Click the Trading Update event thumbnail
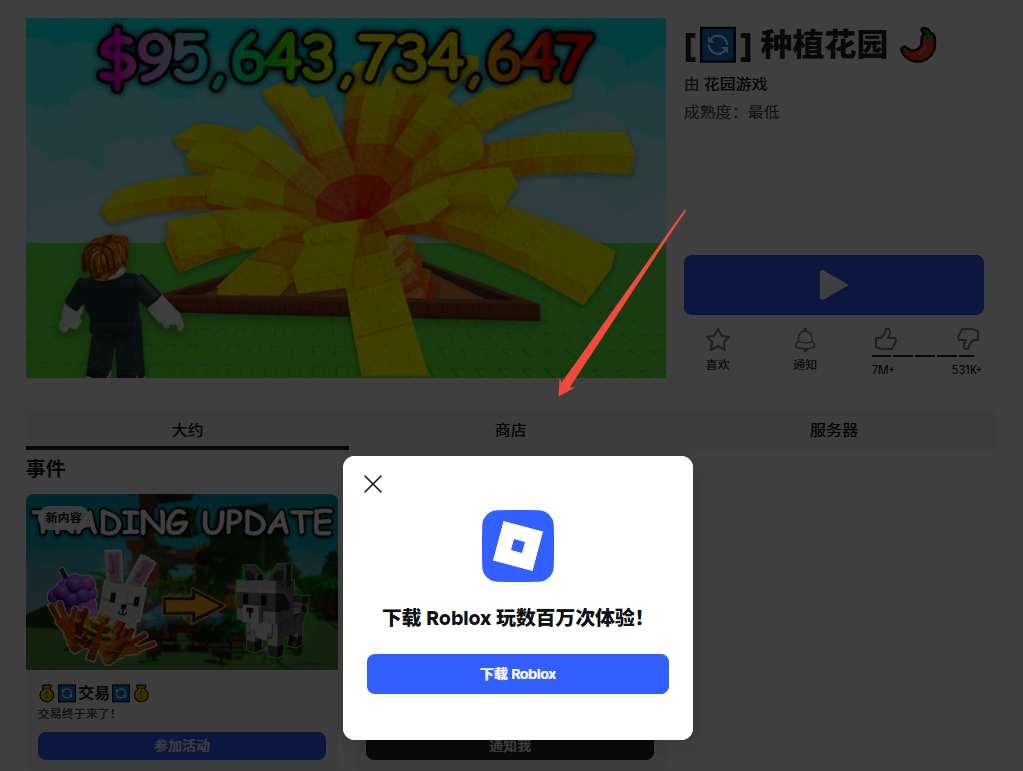 (x=181, y=581)
